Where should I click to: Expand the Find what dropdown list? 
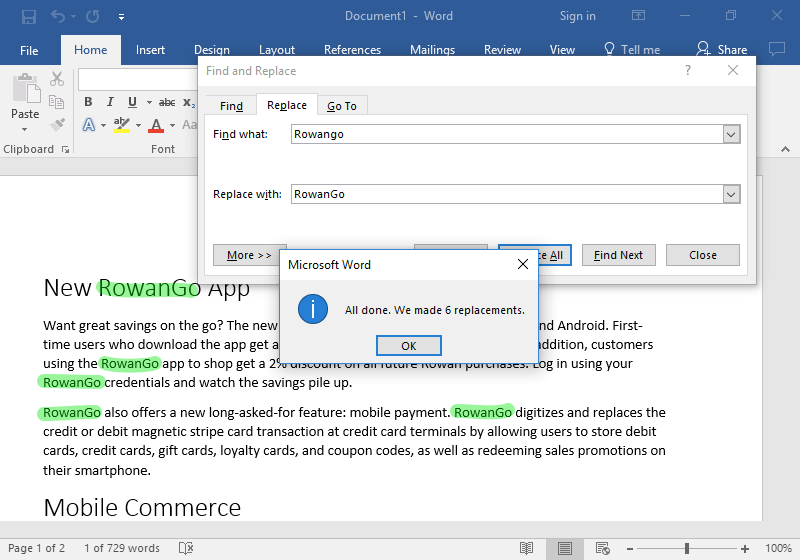(731, 134)
